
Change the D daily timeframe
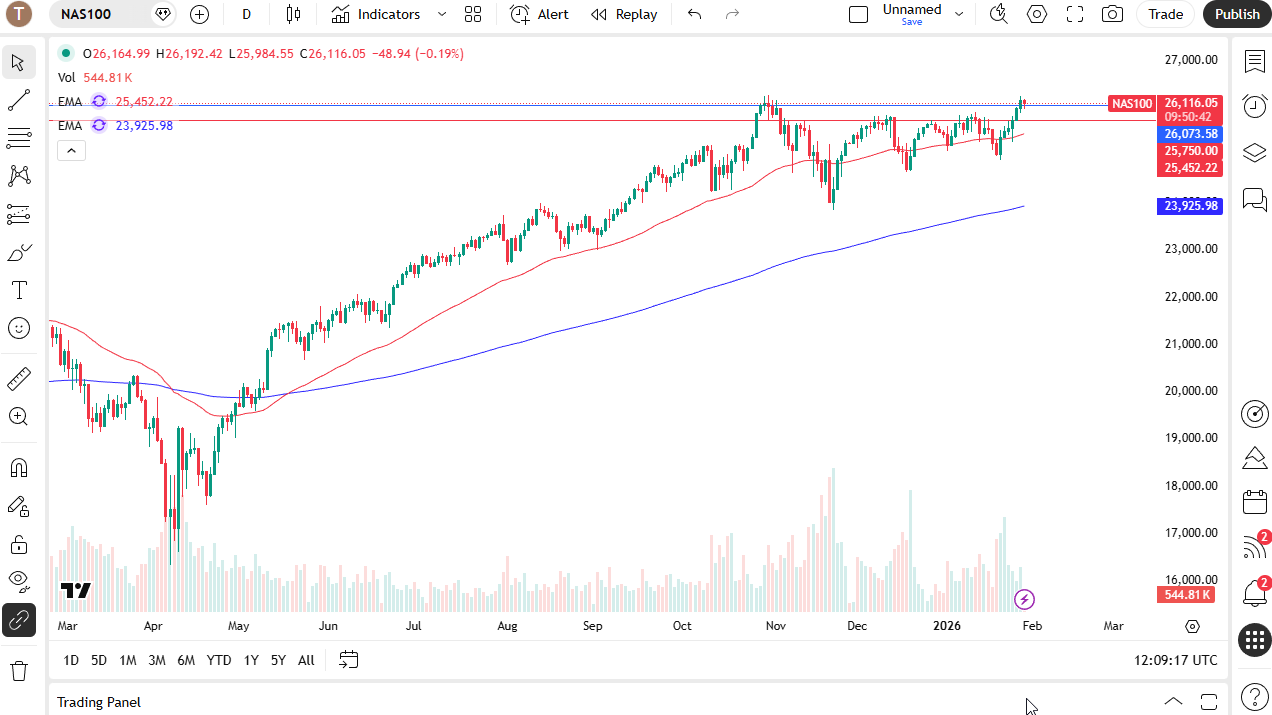246,14
